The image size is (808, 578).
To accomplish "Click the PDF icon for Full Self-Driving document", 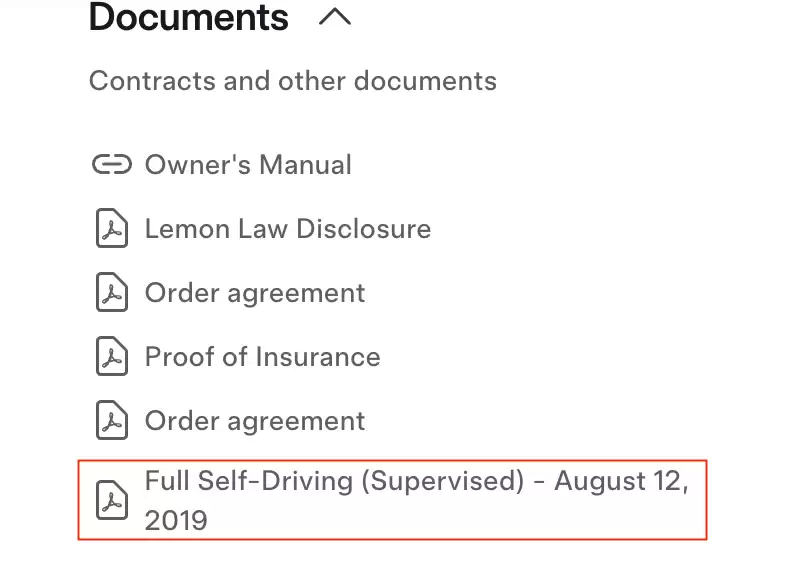I will pyautogui.click(x=112, y=500).
